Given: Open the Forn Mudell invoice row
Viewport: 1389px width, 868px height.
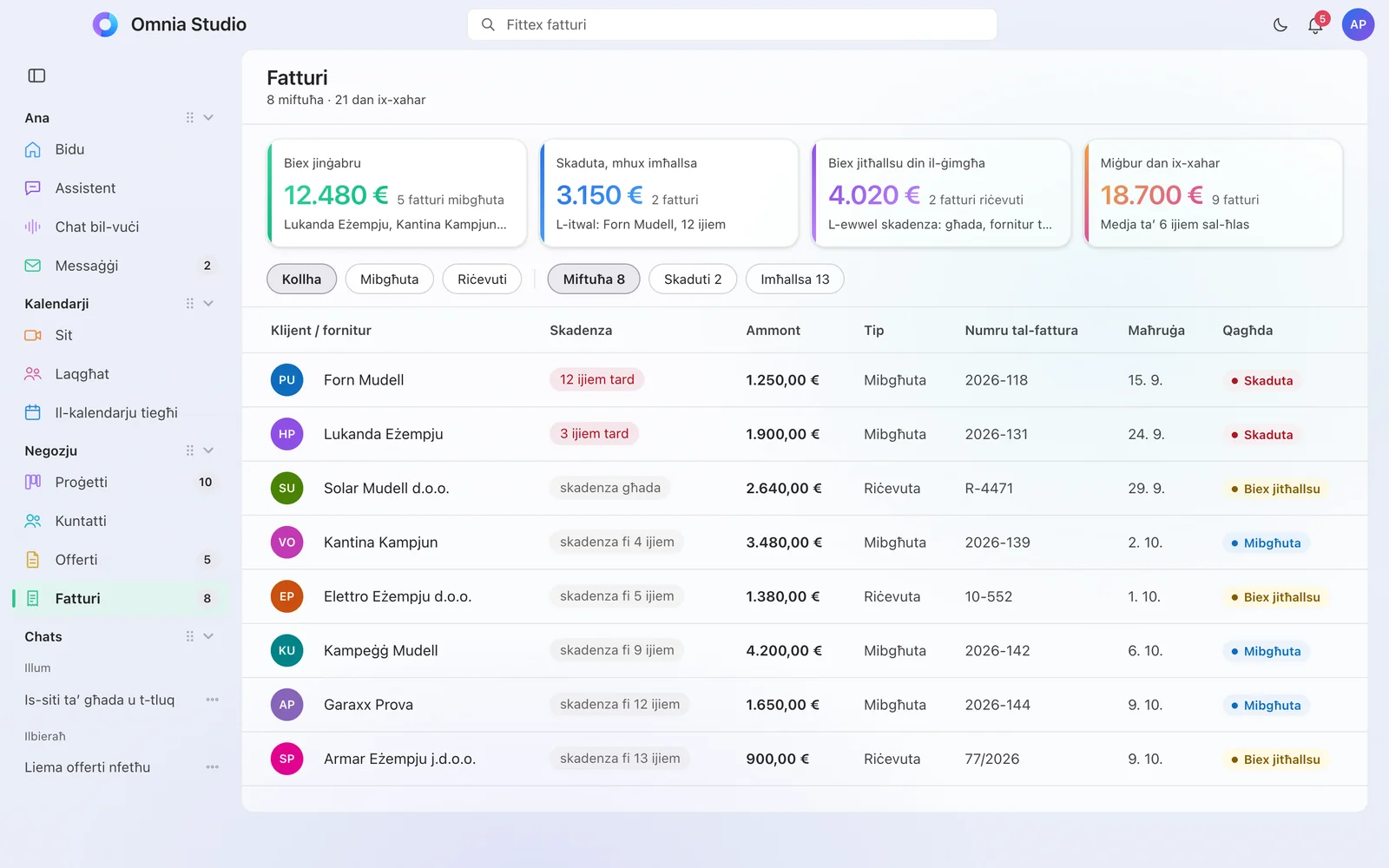Looking at the screenshot, I should click(x=805, y=380).
